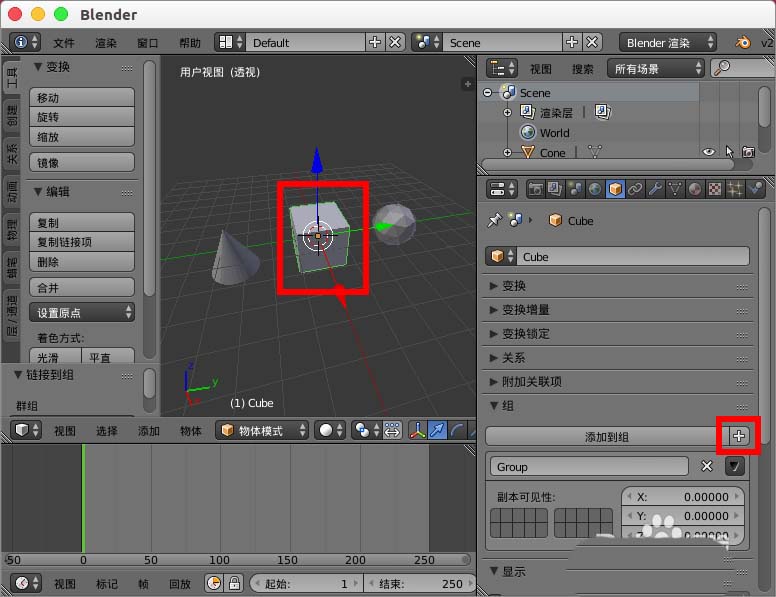The width and height of the screenshot is (776, 597).
Task: Click the Blender logo icon in header
Action: pos(743,43)
